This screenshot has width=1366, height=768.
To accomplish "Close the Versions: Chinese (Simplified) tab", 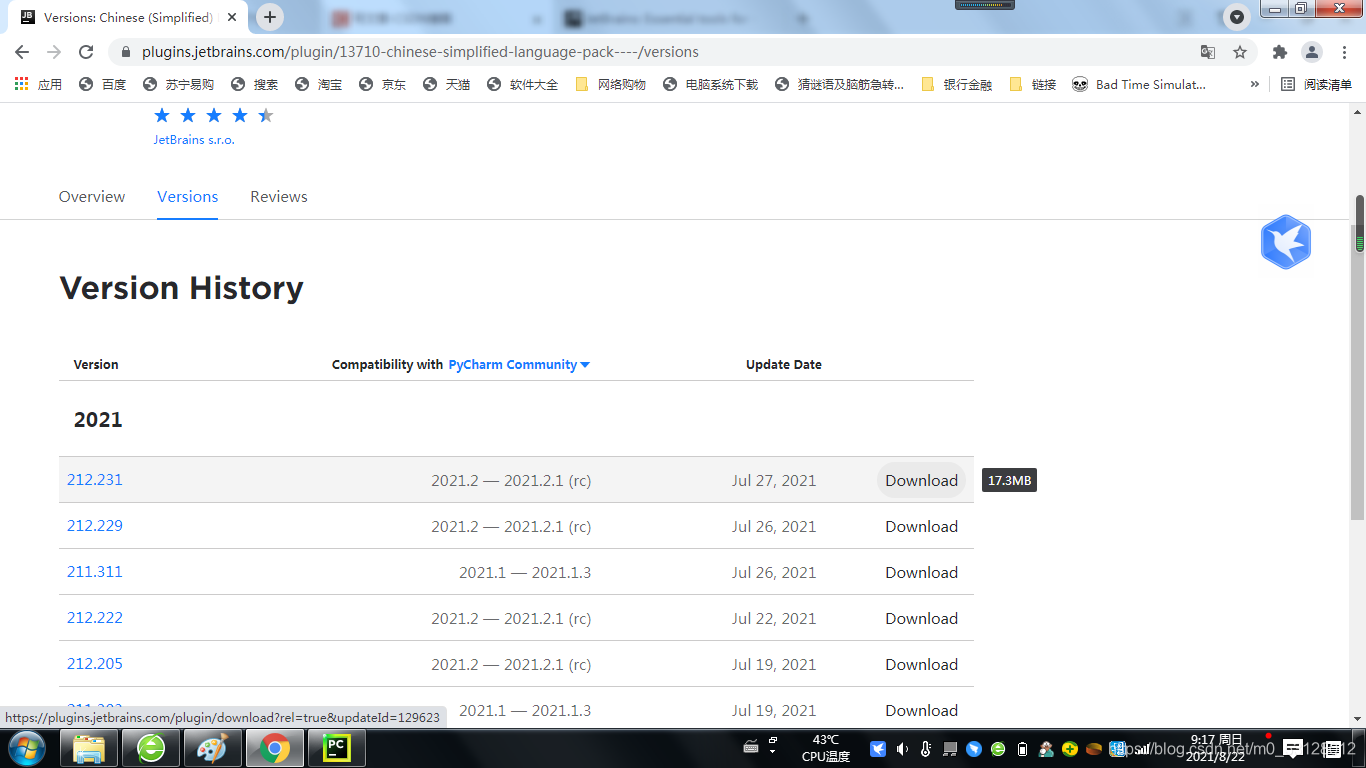I will pyautogui.click(x=232, y=18).
